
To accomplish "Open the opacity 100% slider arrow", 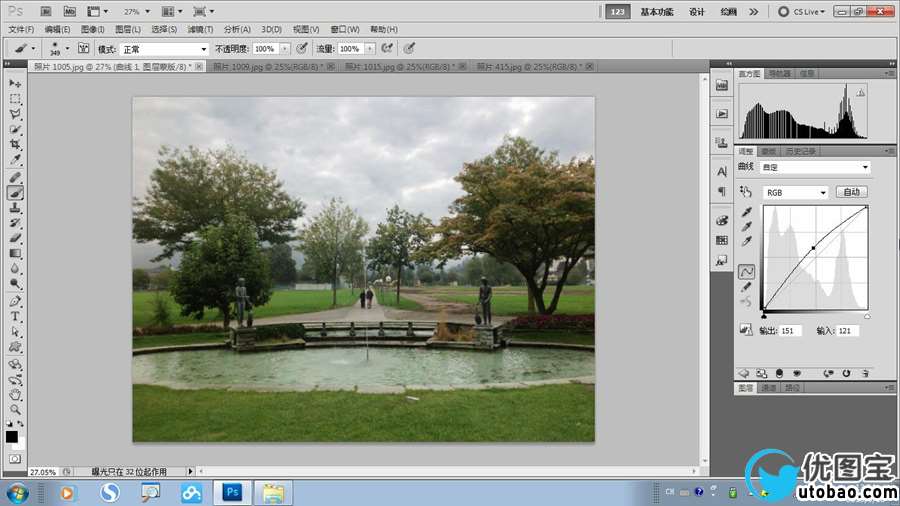I will click(285, 49).
